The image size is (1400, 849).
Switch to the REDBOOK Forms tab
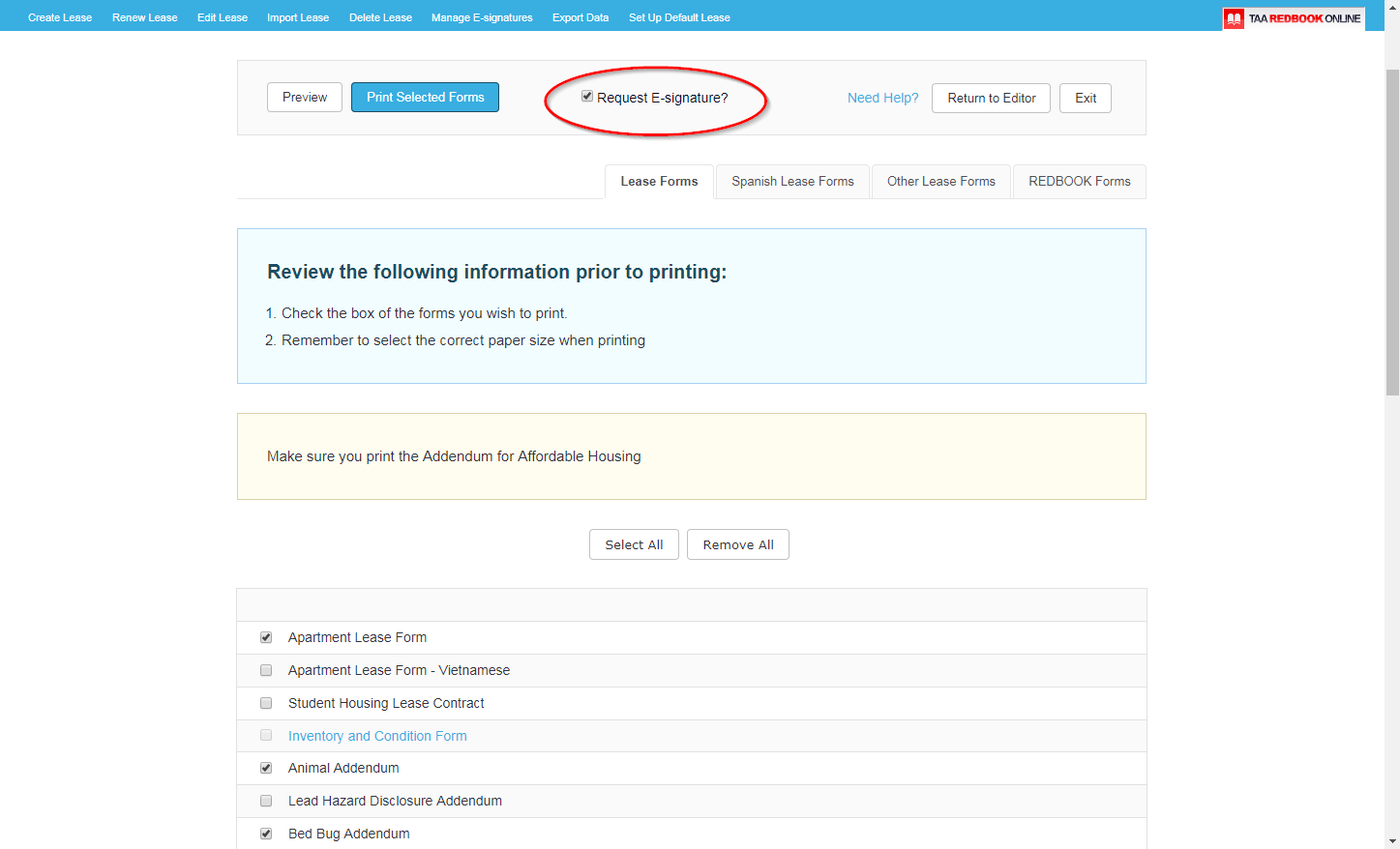click(1079, 182)
